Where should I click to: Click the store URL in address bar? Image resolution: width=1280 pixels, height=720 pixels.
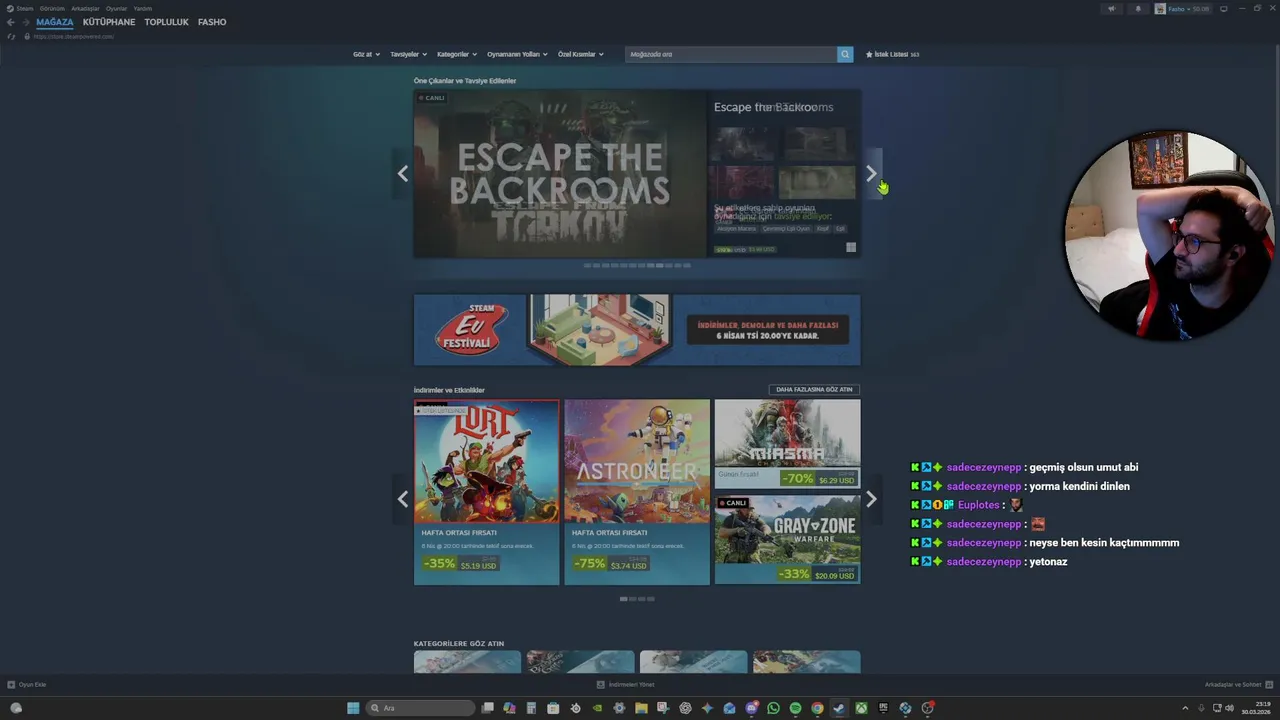(73, 36)
